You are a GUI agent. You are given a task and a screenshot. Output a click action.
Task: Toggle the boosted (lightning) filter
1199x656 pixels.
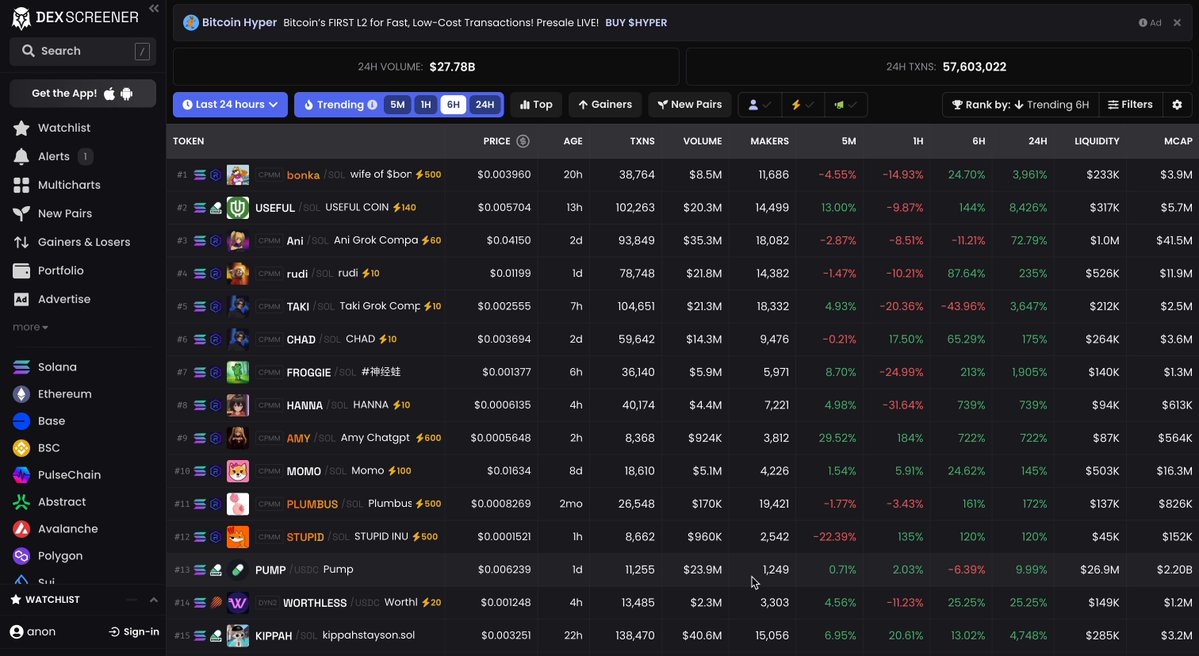tap(802, 105)
